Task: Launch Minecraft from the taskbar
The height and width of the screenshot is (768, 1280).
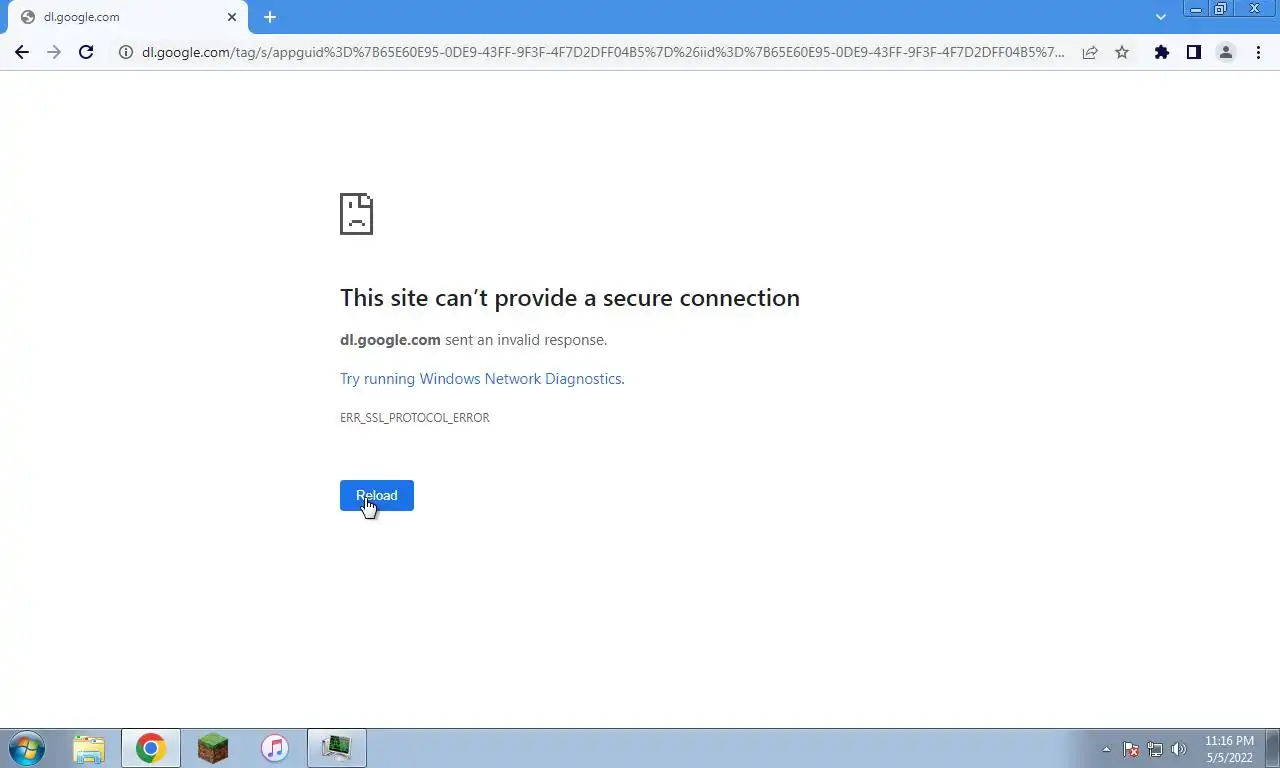Action: (x=213, y=748)
